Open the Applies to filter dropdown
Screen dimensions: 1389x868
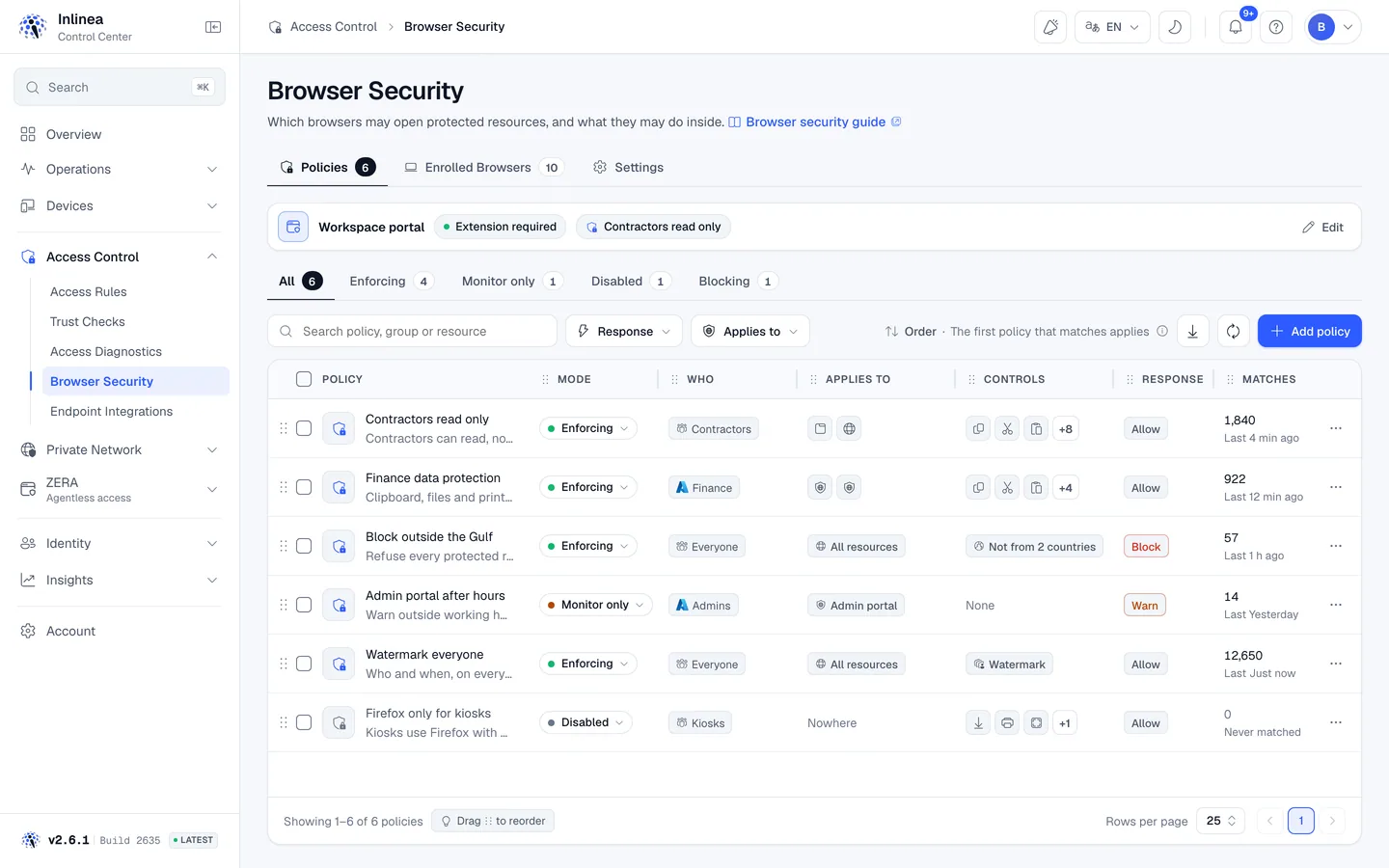coord(750,331)
